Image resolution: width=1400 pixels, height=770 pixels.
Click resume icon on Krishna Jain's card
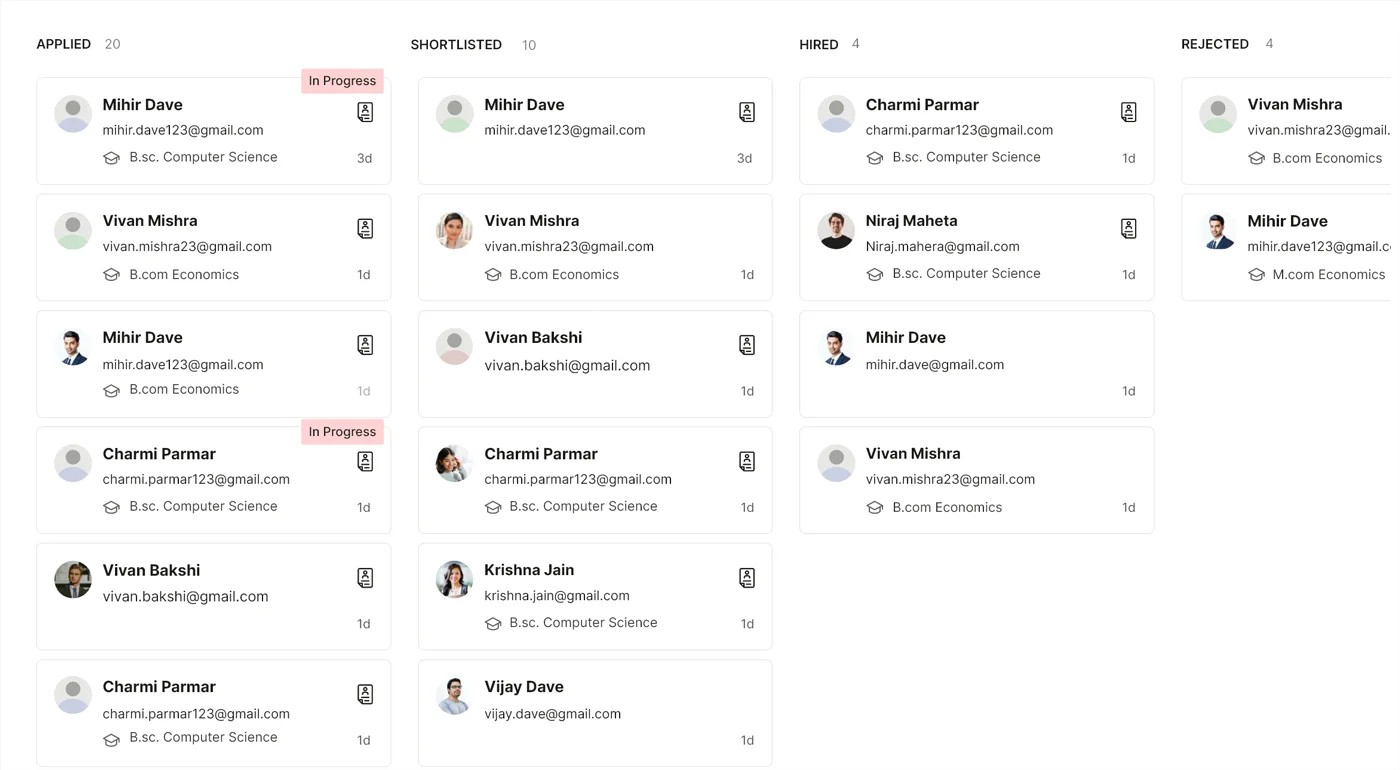(746, 578)
